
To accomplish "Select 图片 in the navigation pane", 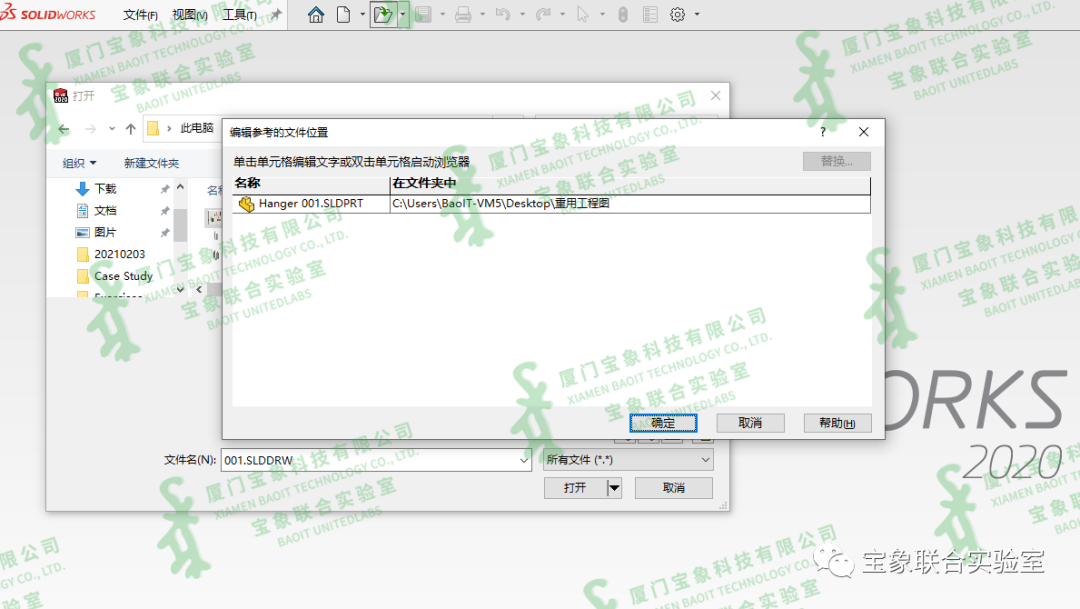I will (x=105, y=232).
